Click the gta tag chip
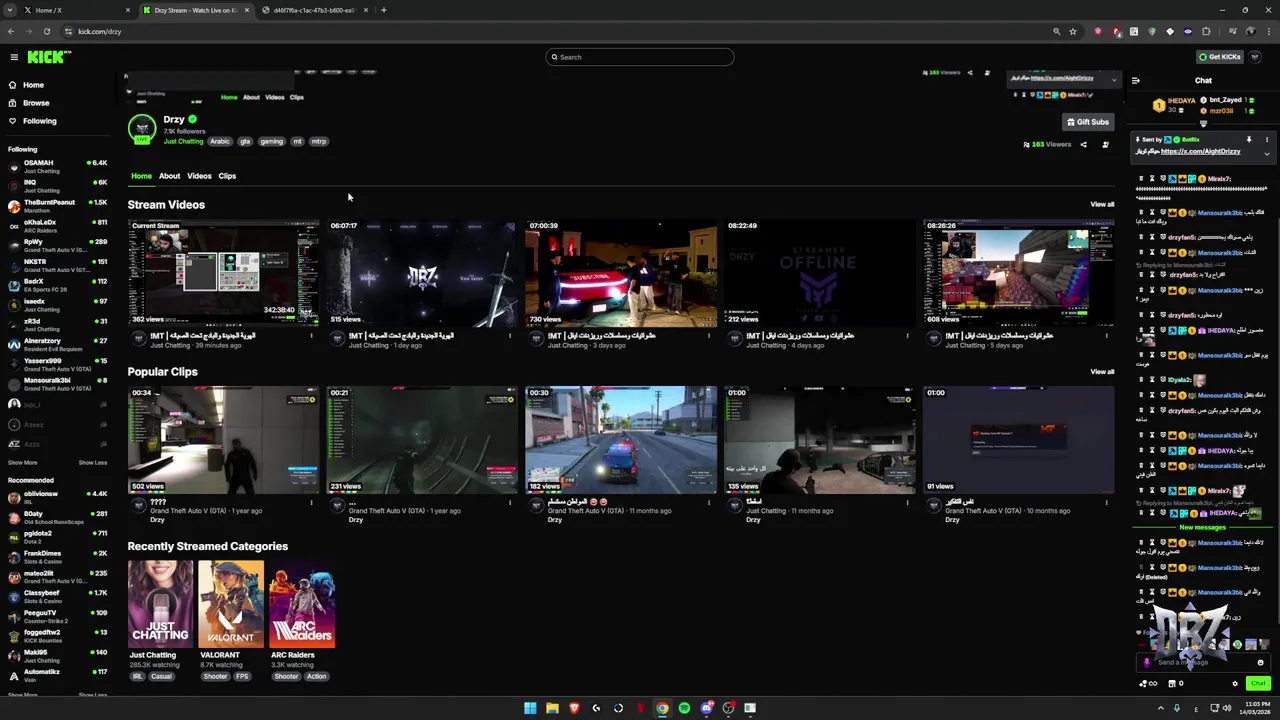 click(244, 142)
